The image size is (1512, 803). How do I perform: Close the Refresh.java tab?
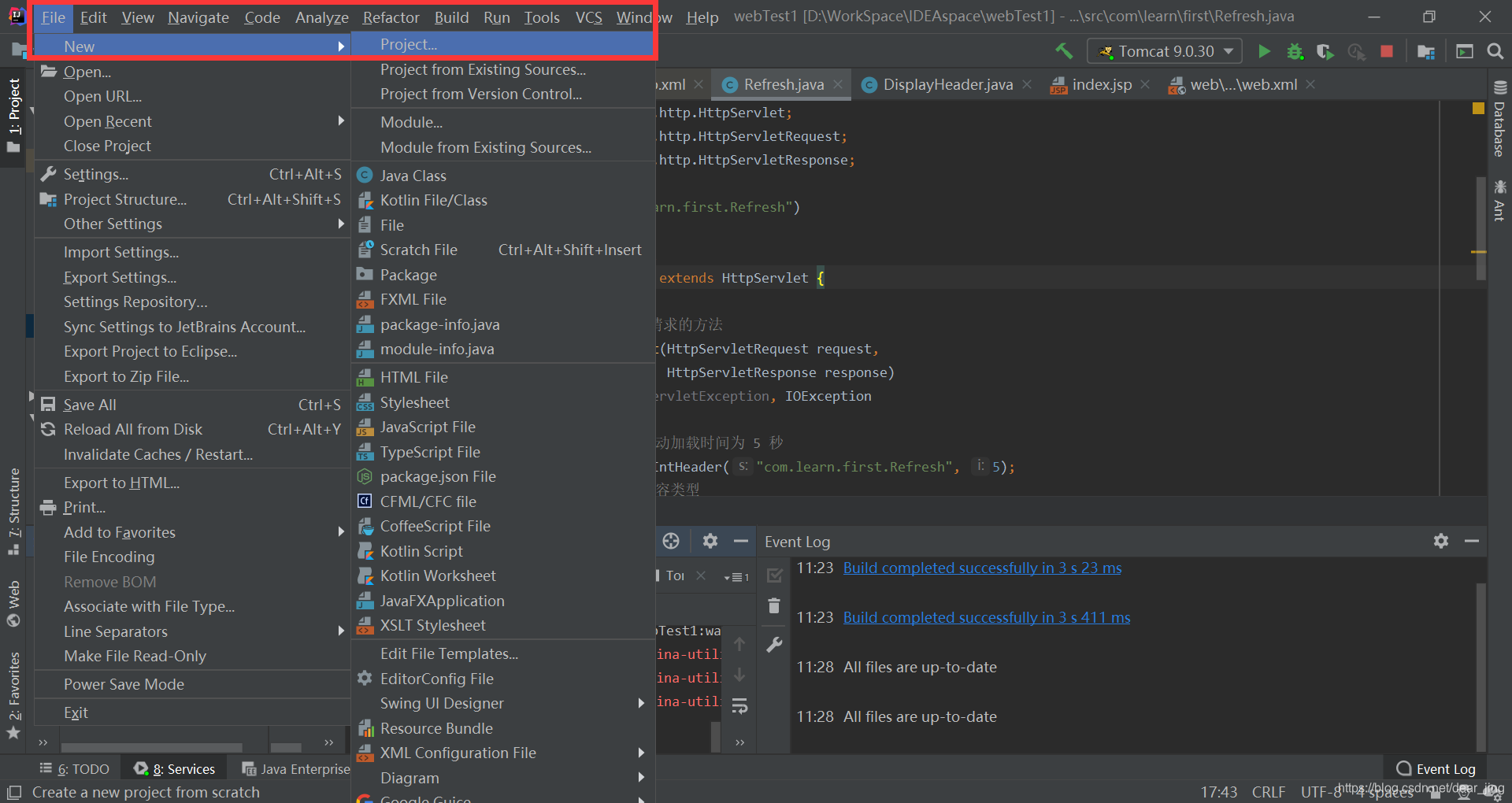click(x=838, y=84)
